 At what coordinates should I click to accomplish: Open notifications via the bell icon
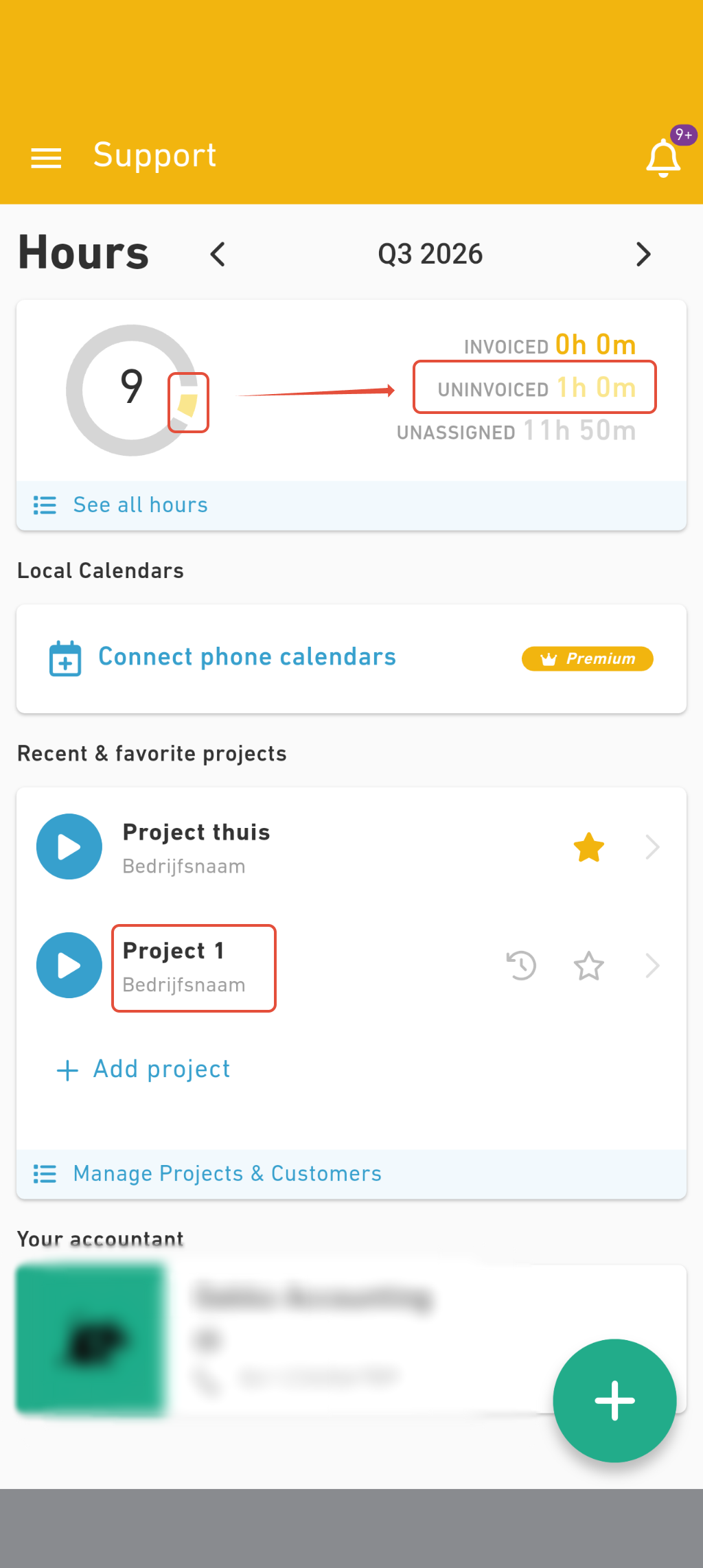(663, 158)
